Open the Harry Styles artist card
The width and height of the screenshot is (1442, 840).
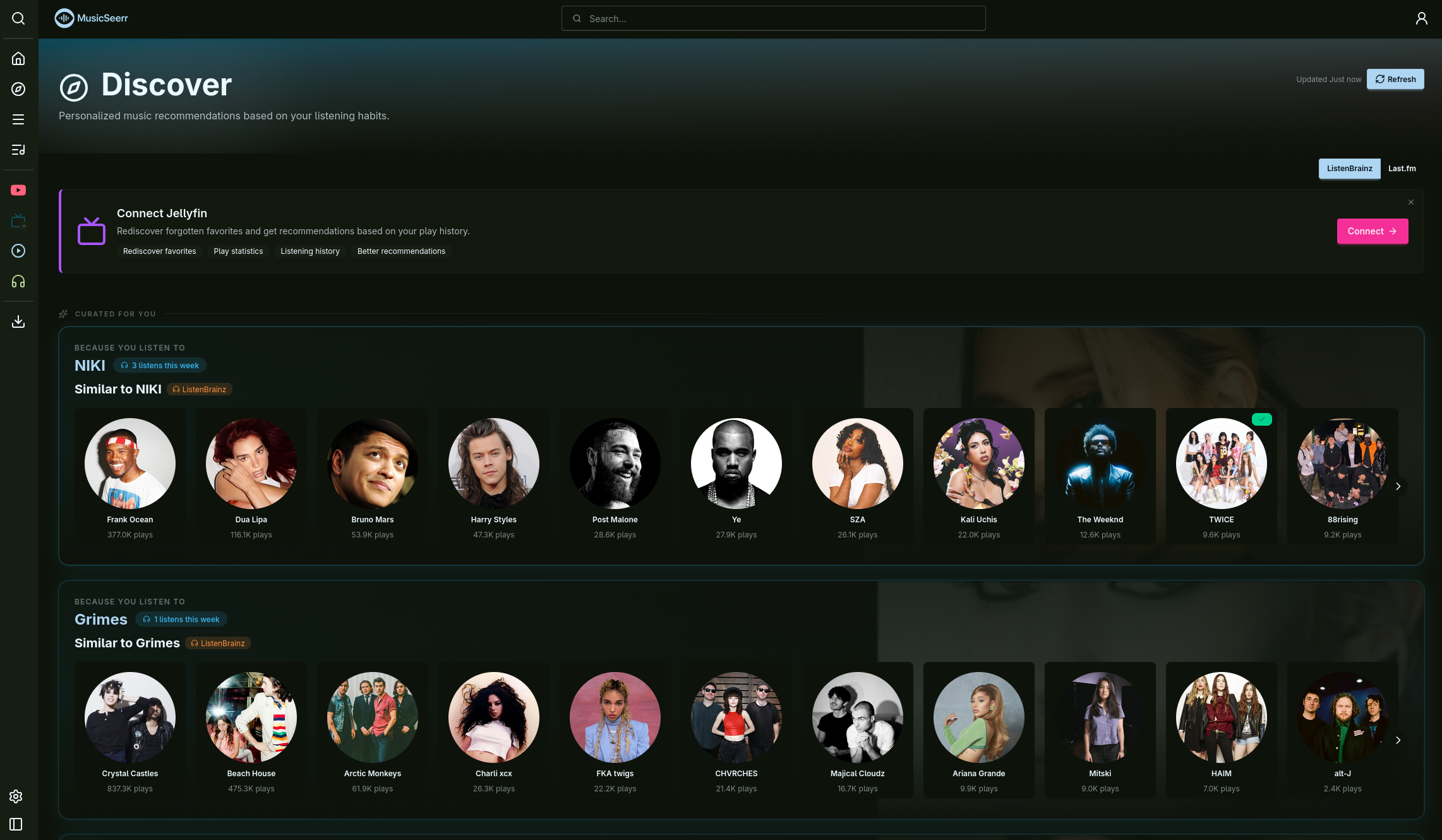[x=494, y=476]
